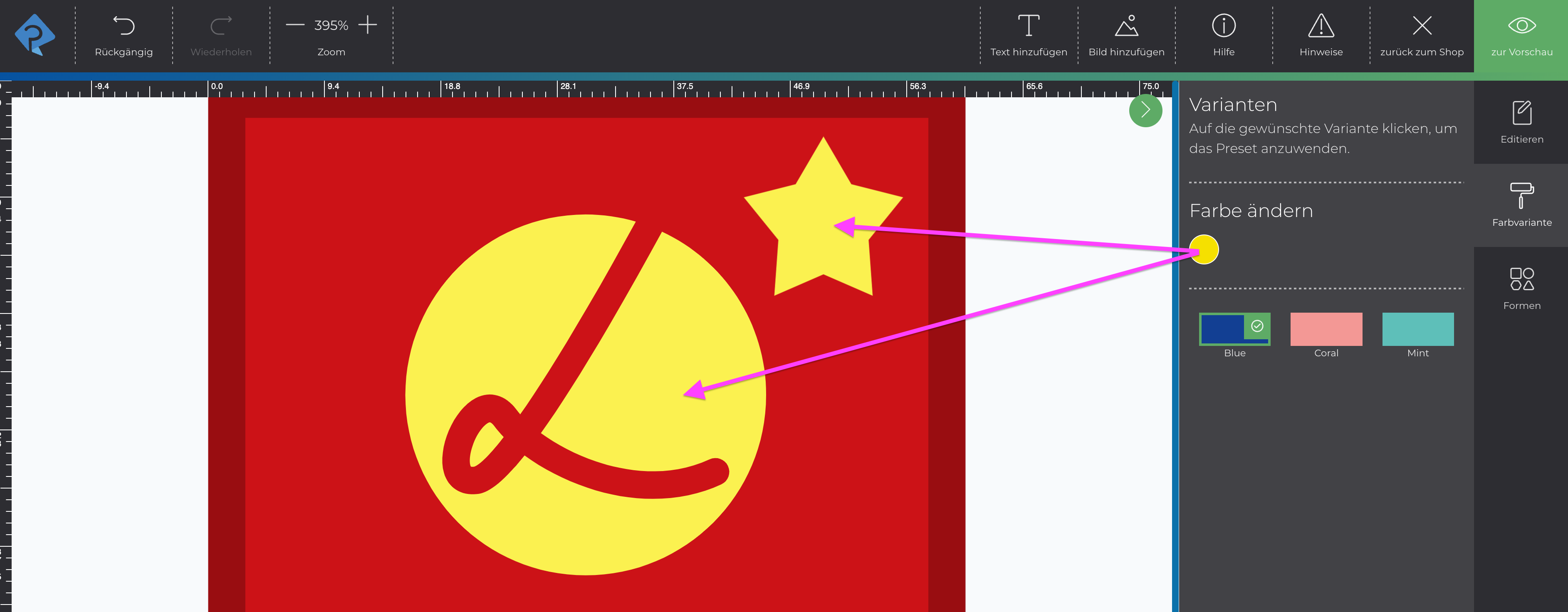This screenshot has width=1568, height=612.
Task: Collapse side panel with green arrow
Action: (x=1145, y=110)
